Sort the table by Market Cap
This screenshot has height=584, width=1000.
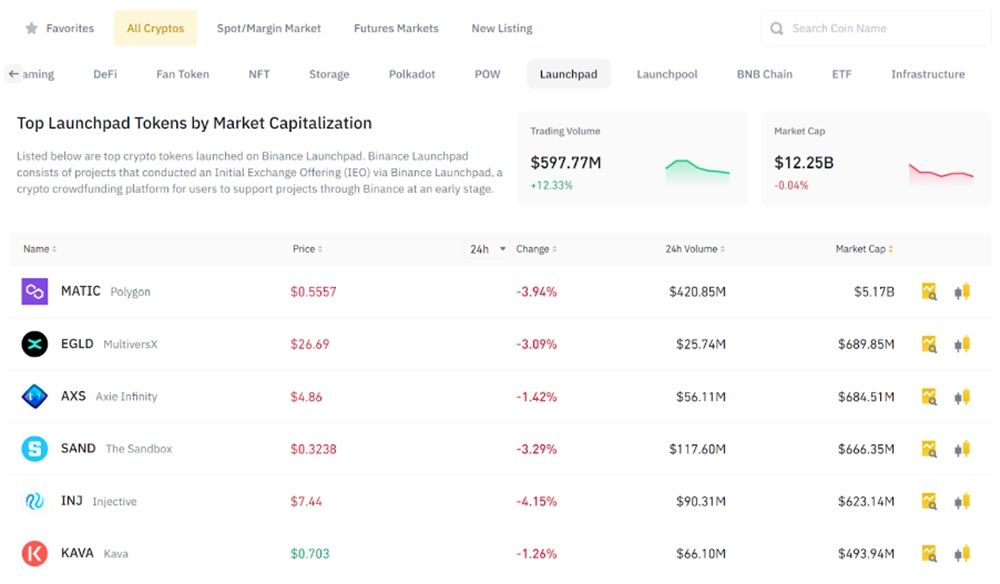tap(865, 249)
